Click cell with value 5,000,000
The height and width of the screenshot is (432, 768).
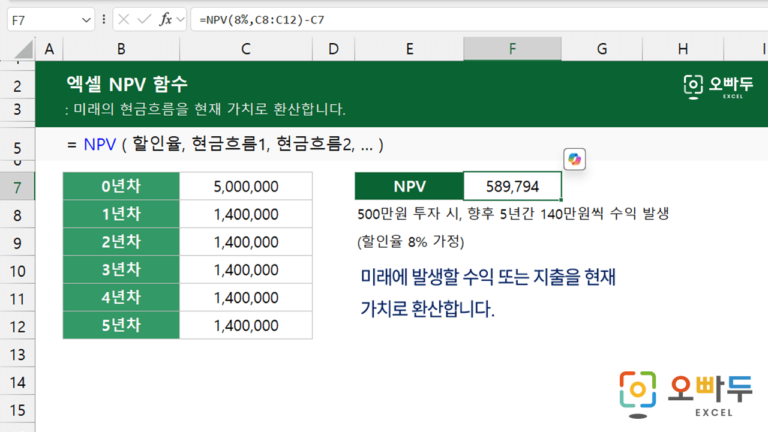[246, 186]
